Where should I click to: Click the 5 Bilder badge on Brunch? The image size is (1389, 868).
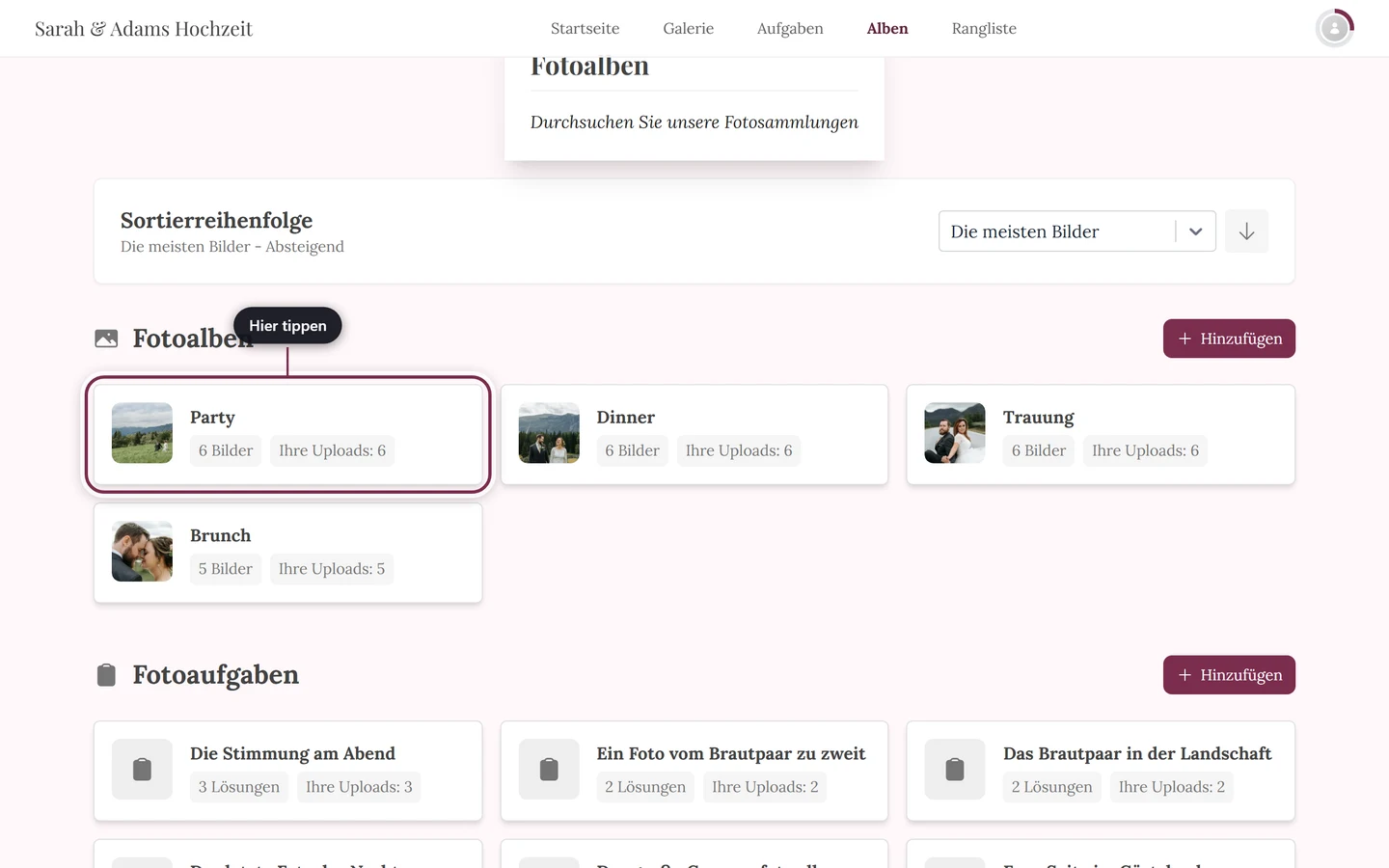226,569
